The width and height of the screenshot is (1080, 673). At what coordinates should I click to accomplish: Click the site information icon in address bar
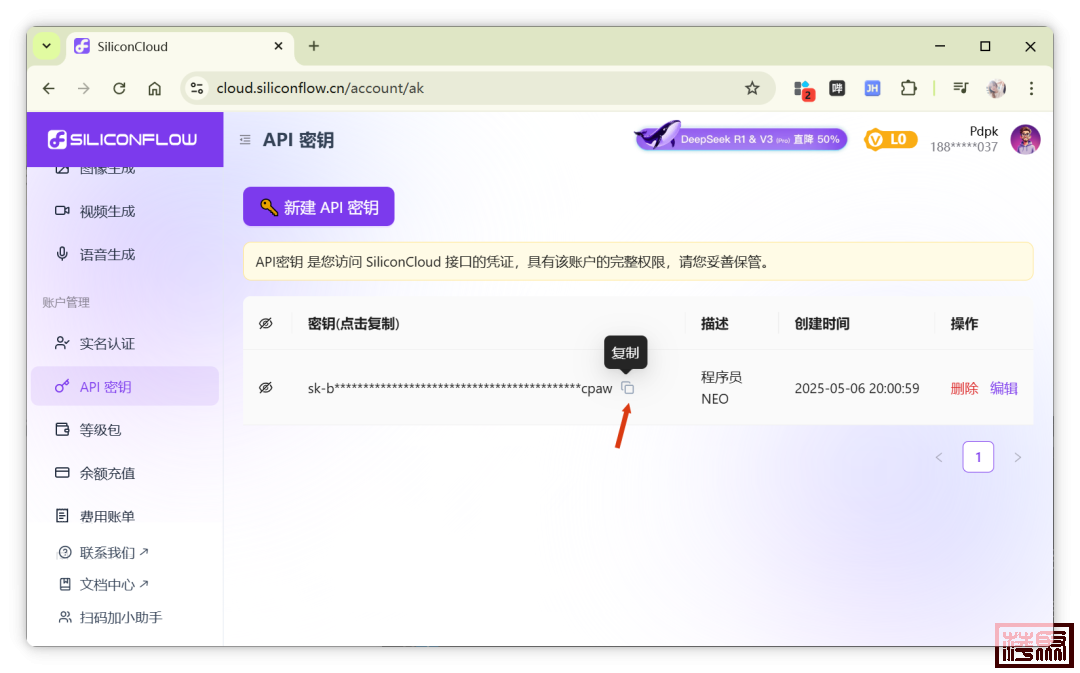click(x=197, y=88)
